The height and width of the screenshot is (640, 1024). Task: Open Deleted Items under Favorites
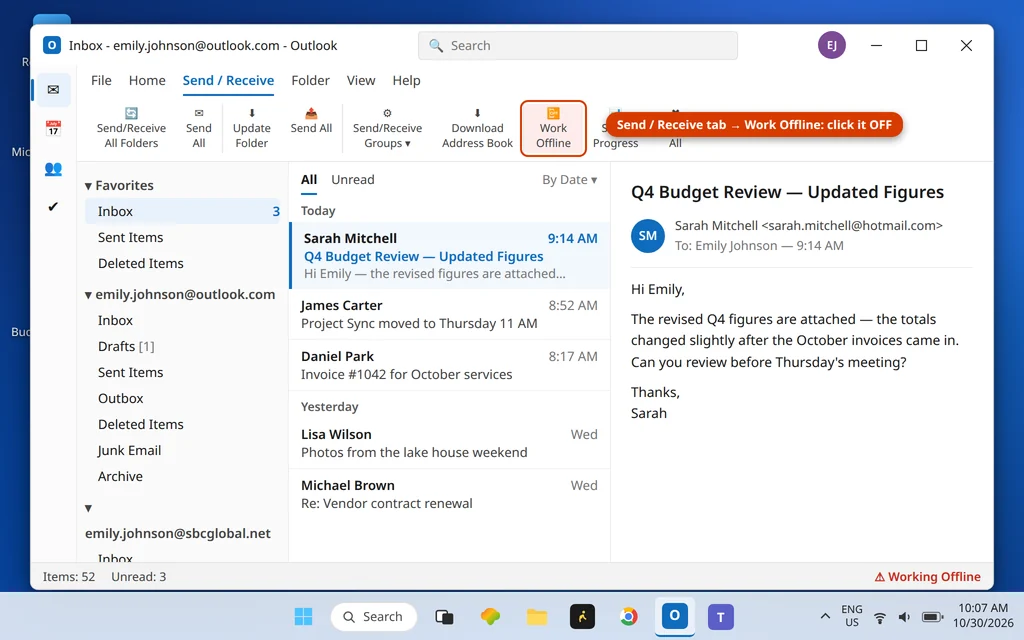183,264
